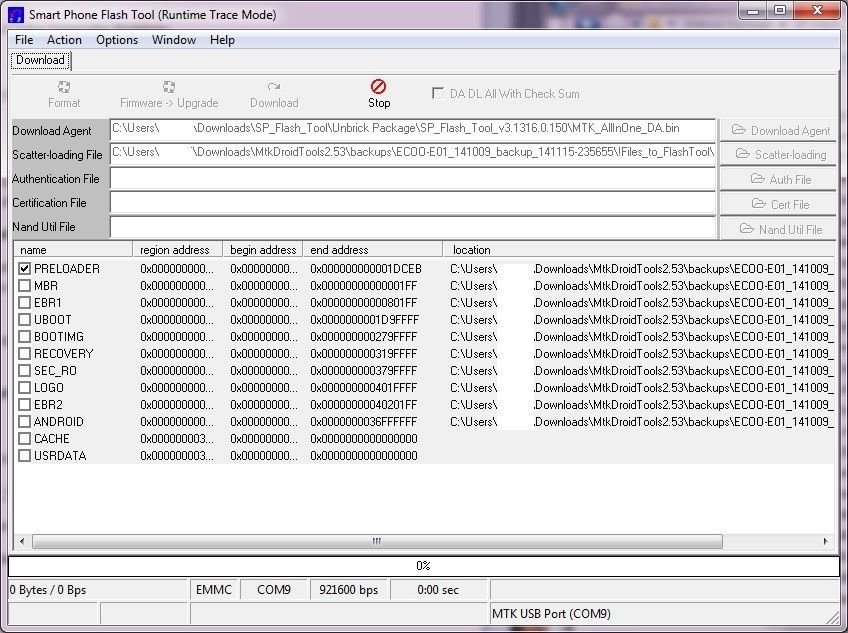Click the Smart Phone Flash Tool title icon
Screen dimensions: 848x633
pos(16,15)
